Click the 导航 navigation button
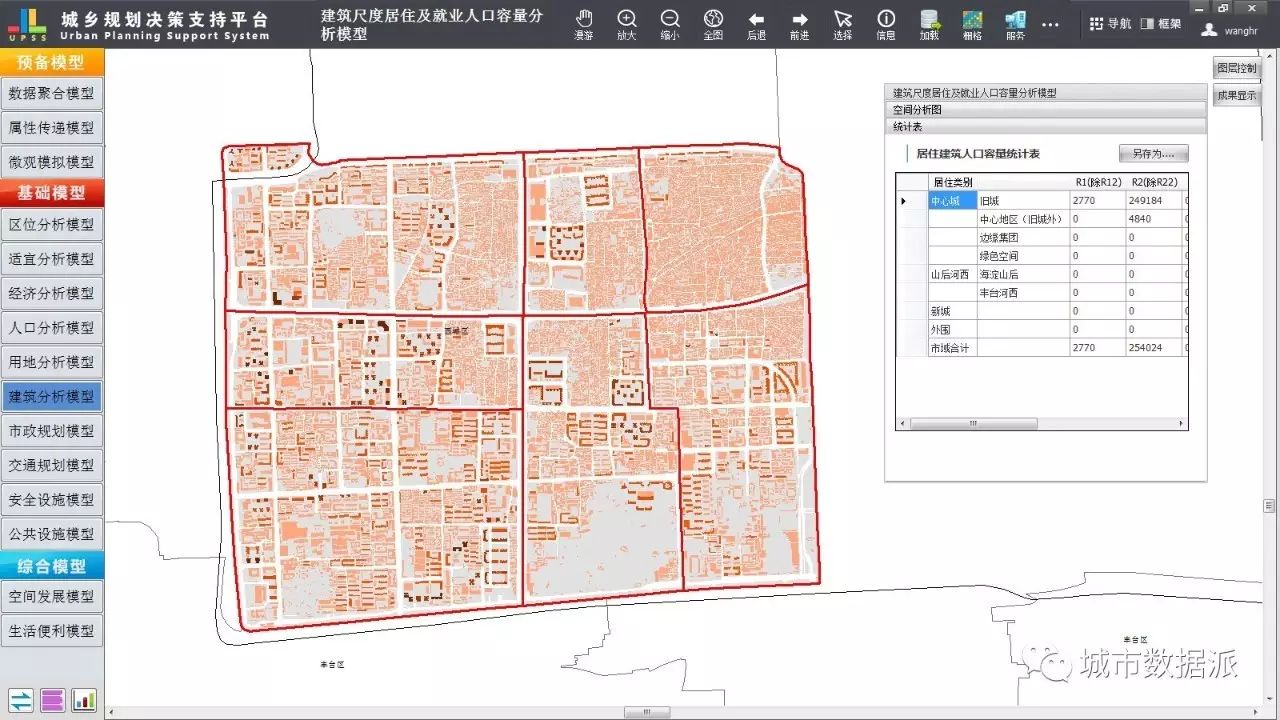 [1110, 24]
